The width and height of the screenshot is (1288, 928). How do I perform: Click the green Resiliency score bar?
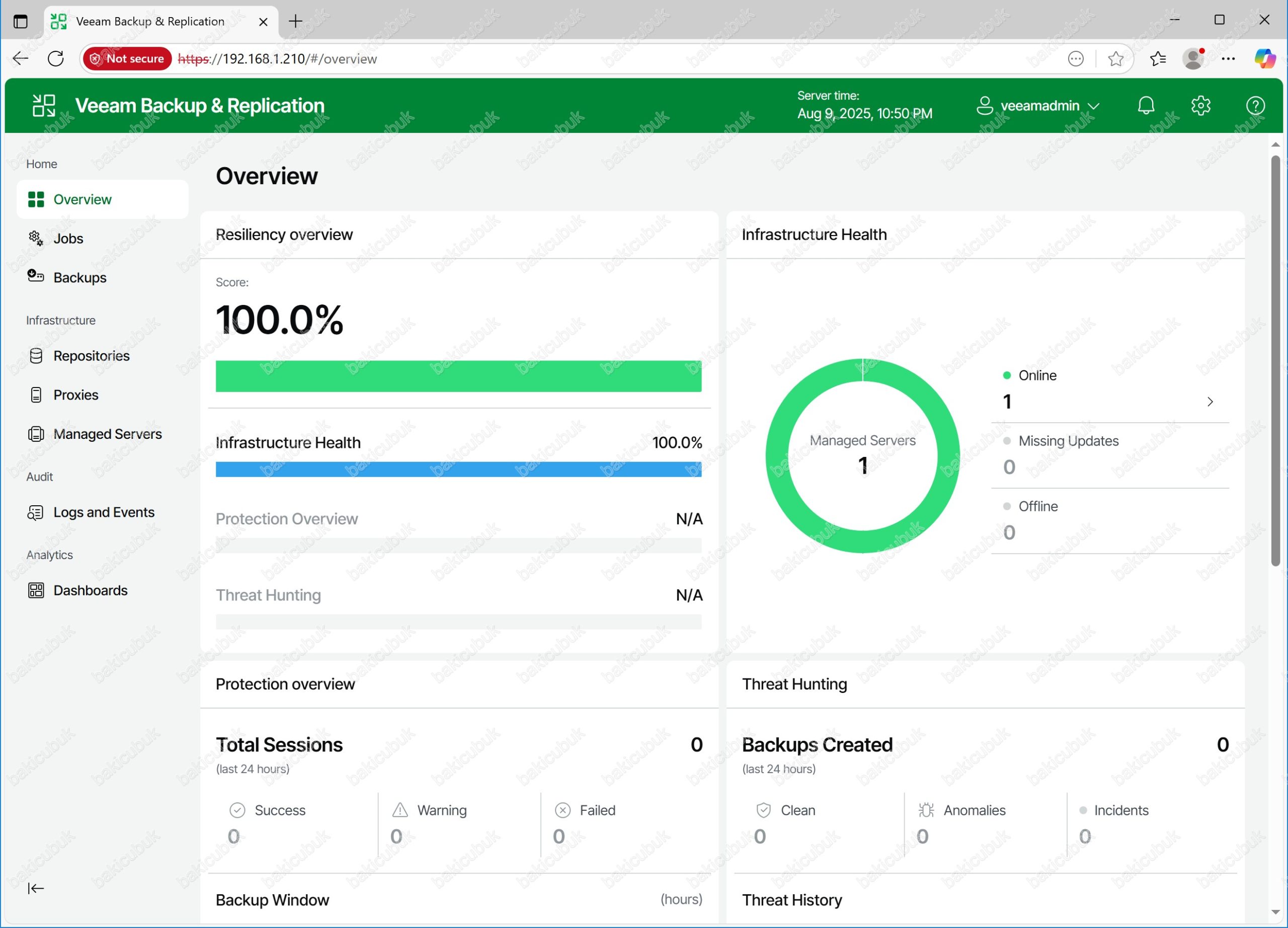458,376
